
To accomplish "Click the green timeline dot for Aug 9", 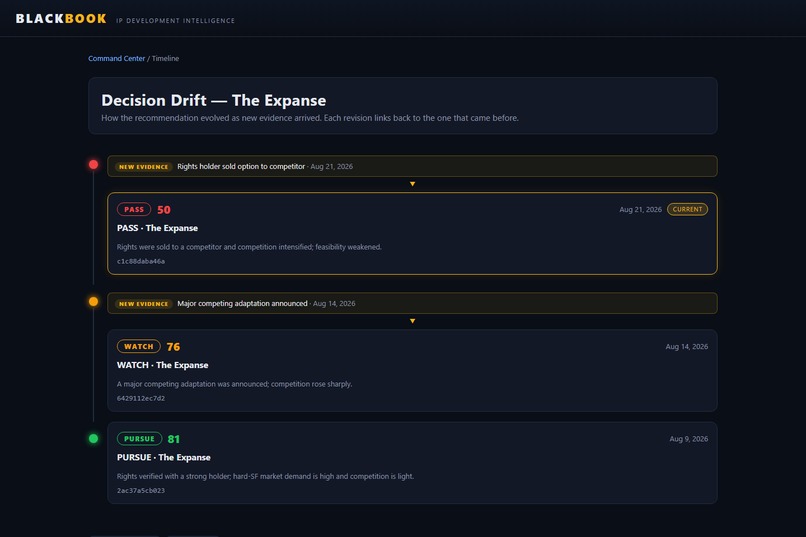I will 93,438.
